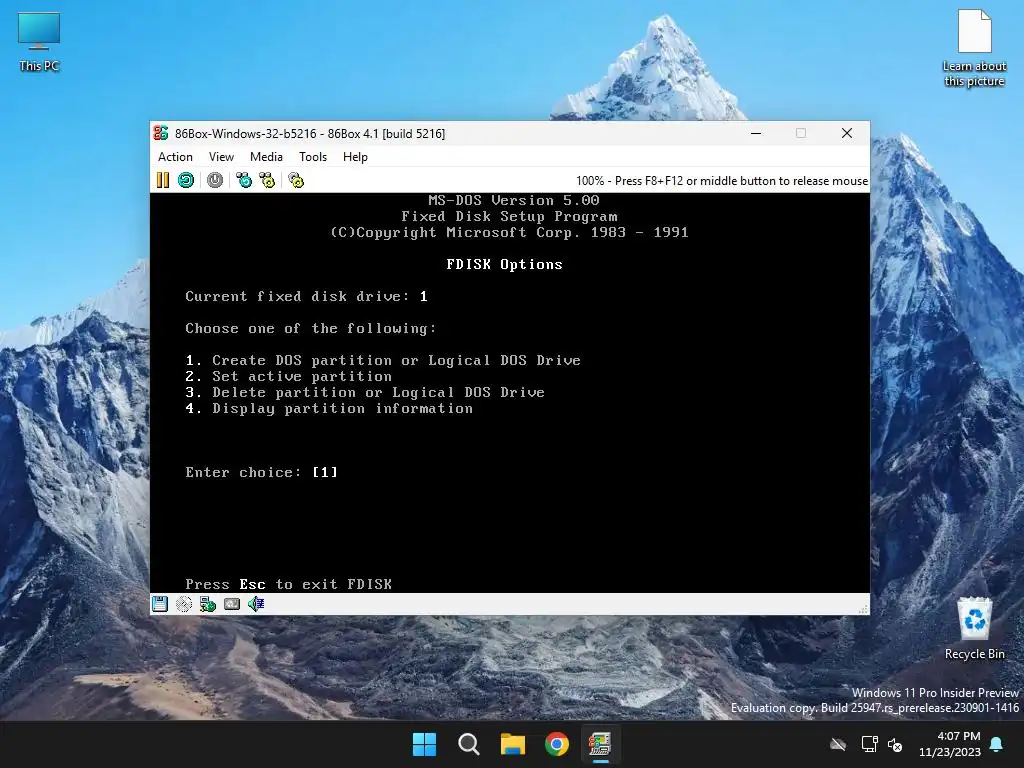The height and width of the screenshot is (768, 1024).
Task: Click the 86Box title bar logo icon
Action: point(161,133)
